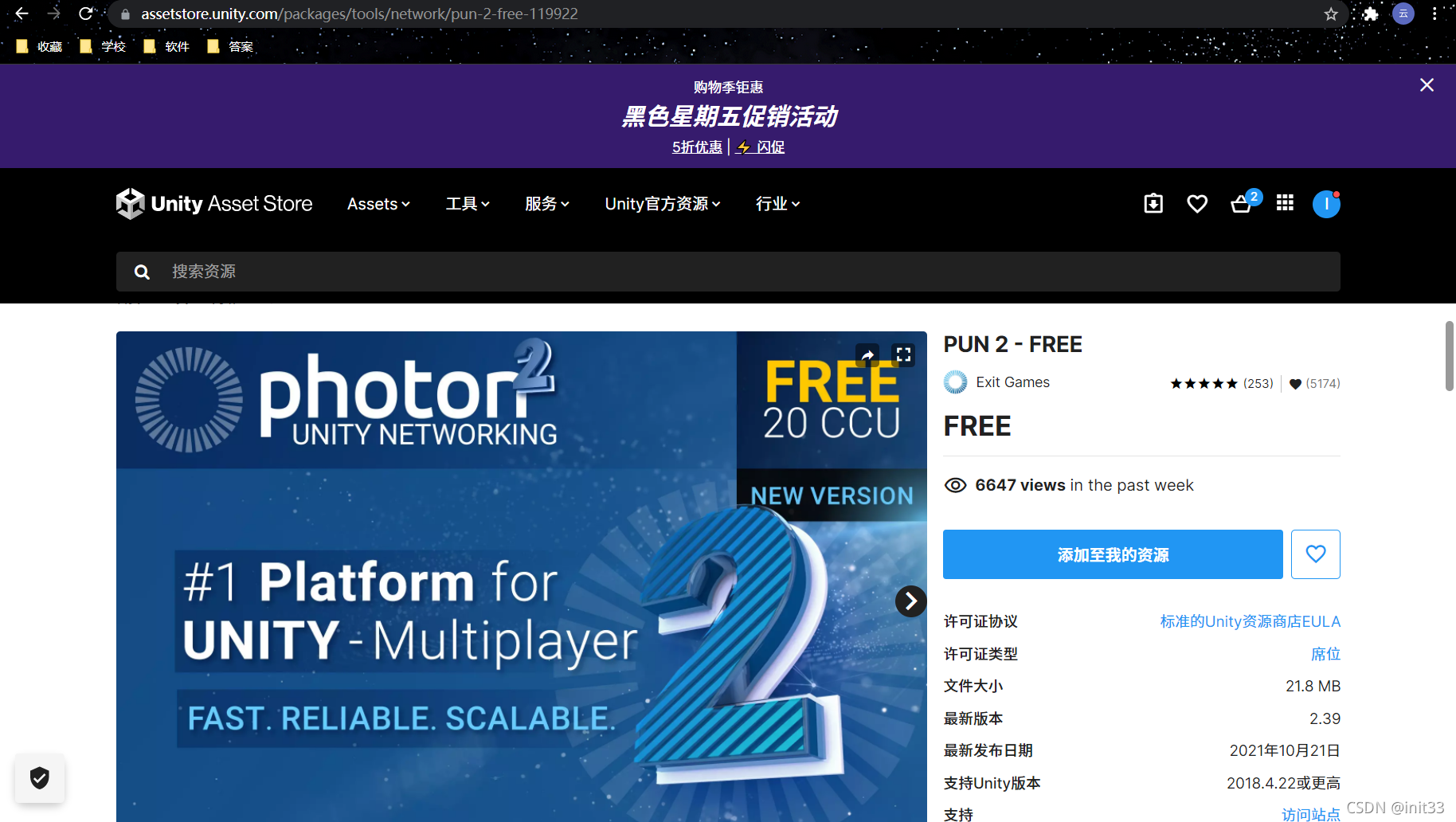Viewport: 1456px width, 822px height.
Task: Open the 闪促 flash deals link
Action: click(x=761, y=147)
